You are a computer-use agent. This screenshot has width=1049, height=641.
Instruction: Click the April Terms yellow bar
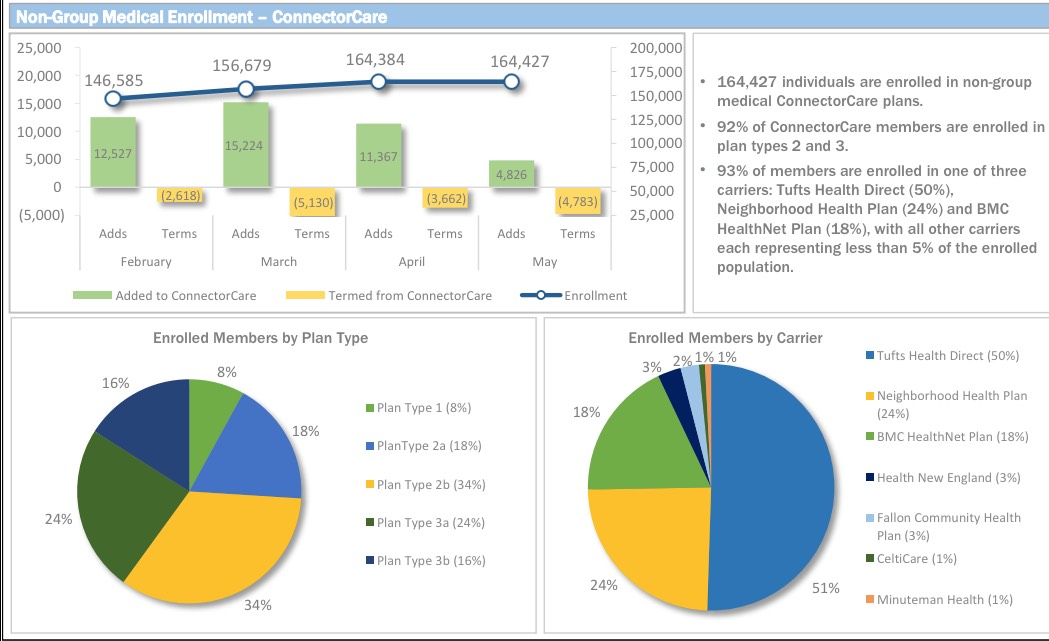(445, 199)
